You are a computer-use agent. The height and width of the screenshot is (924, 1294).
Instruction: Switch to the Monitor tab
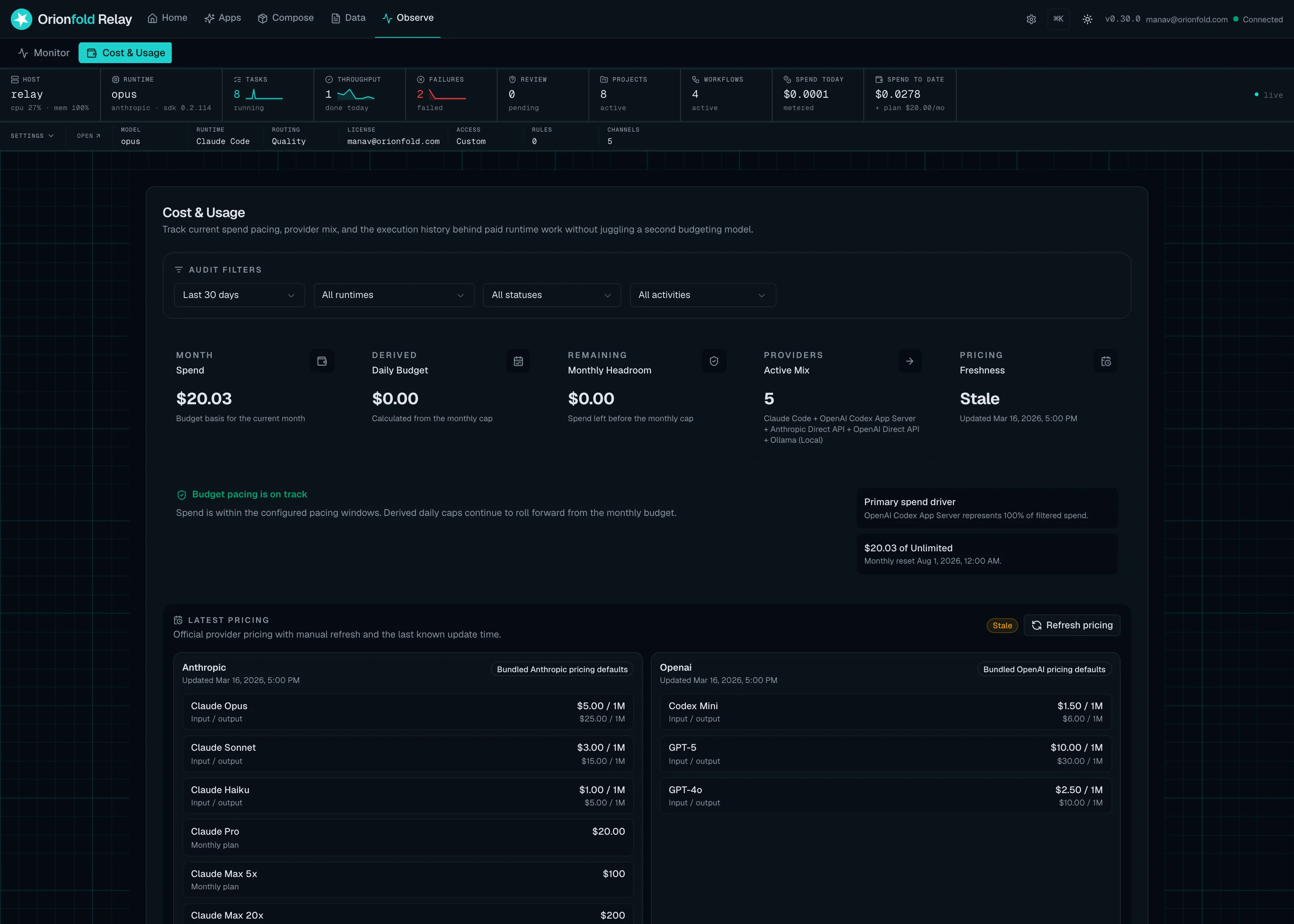[44, 53]
